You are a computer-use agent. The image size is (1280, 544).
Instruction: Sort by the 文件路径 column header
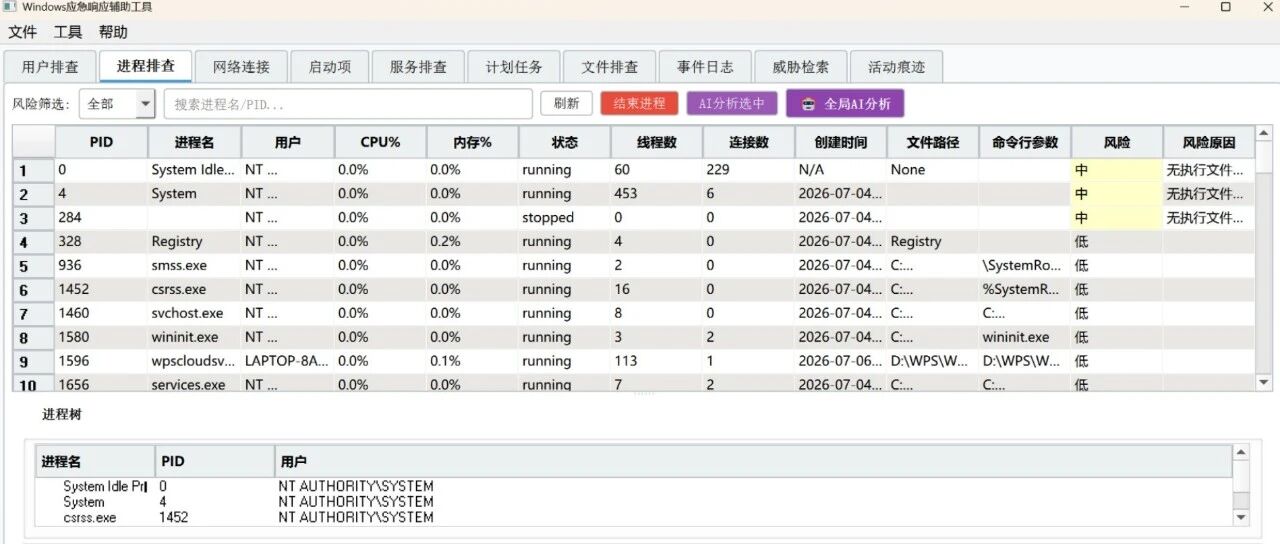click(x=932, y=142)
